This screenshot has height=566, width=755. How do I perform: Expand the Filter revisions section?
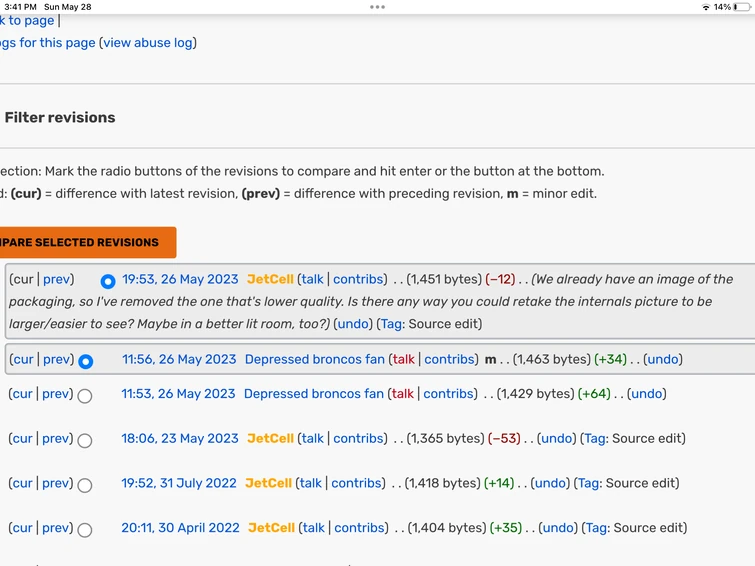(x=60, y=118)
